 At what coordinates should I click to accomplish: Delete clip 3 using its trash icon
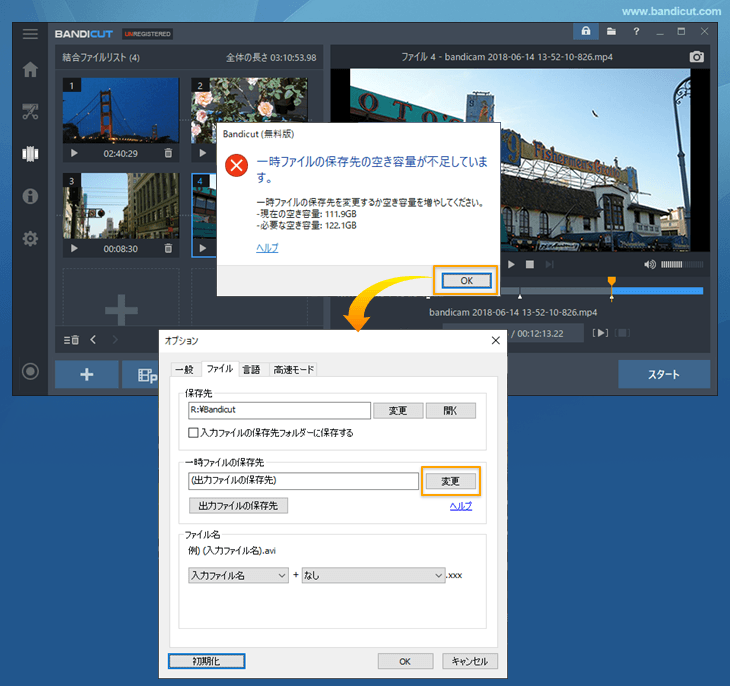168,248
